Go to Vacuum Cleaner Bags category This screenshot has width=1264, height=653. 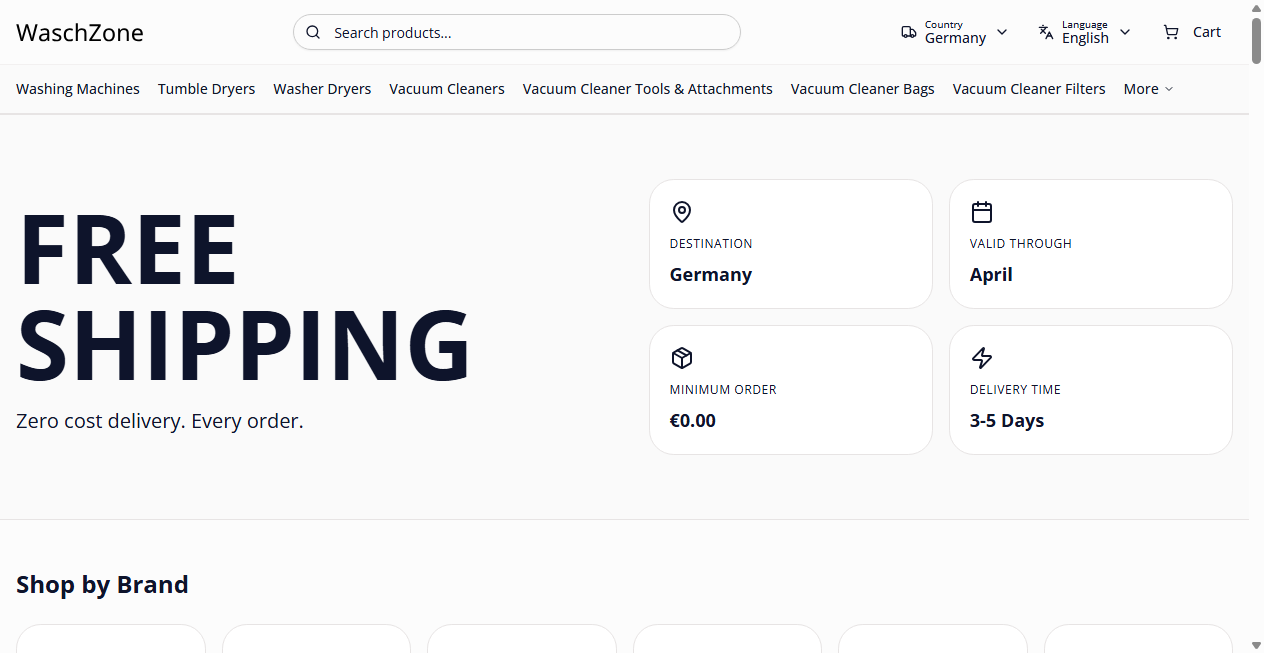click(862, 89)
